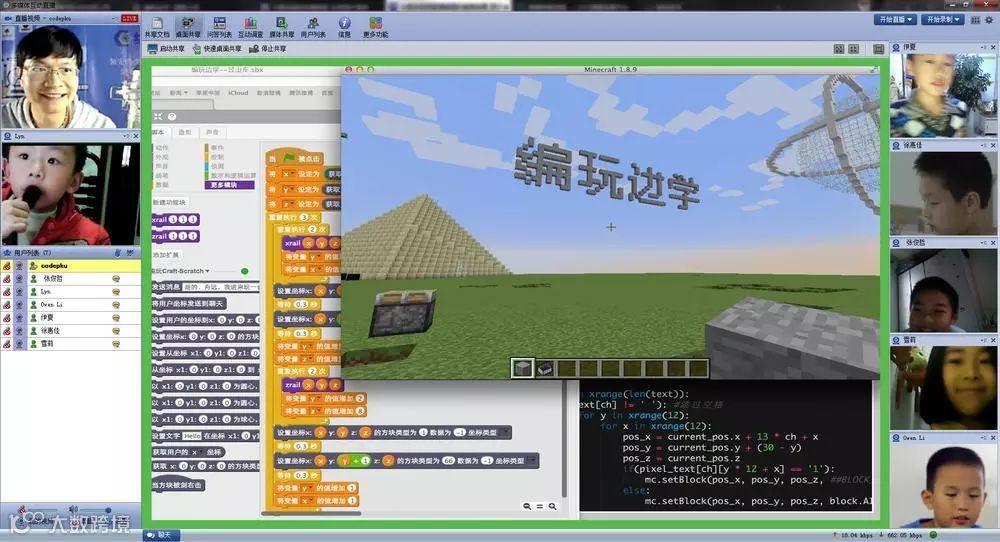Open the 共享文档 shared document tool
This screenshot has width=1000, height=542.
[157, 27]
